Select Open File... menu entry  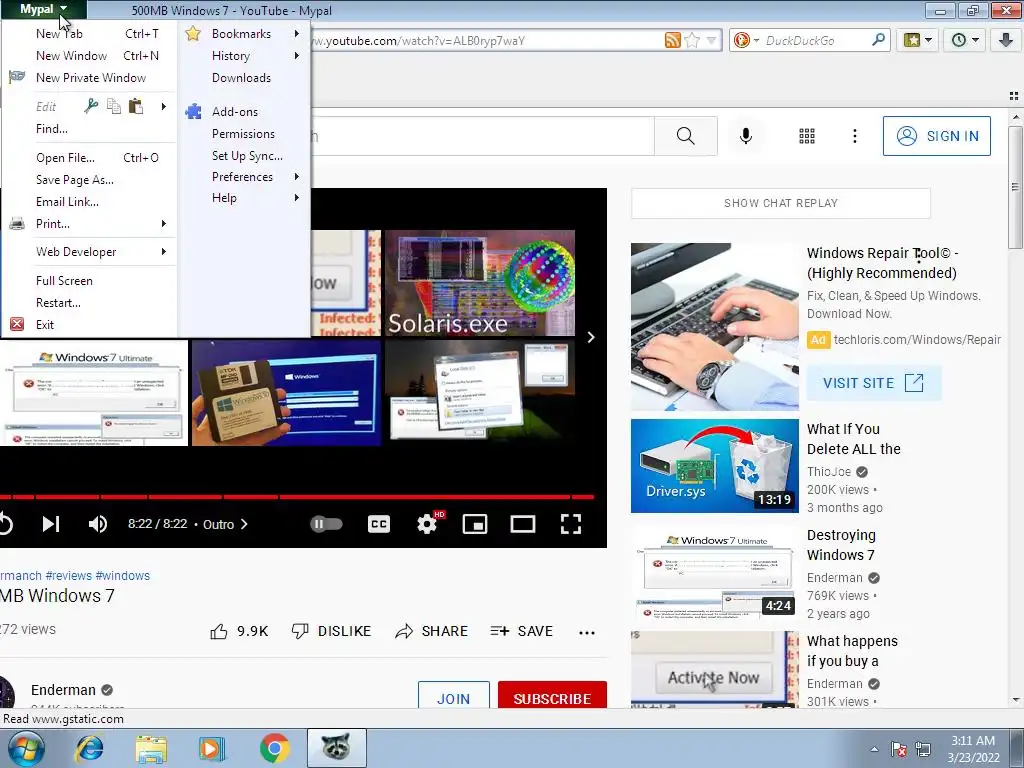click(91, 157)
